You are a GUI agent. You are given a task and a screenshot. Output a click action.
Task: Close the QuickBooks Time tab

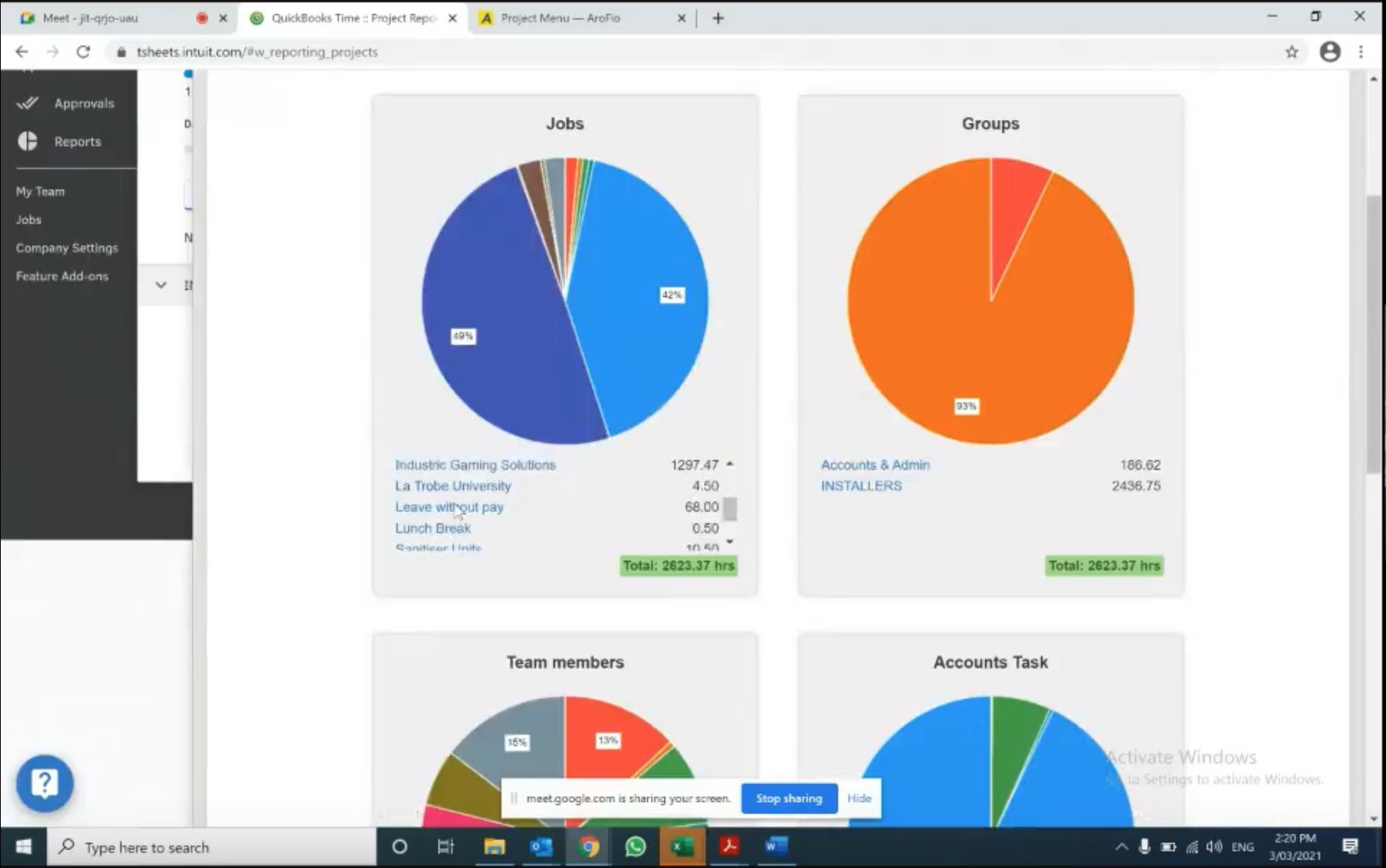[x=453, y=18]
